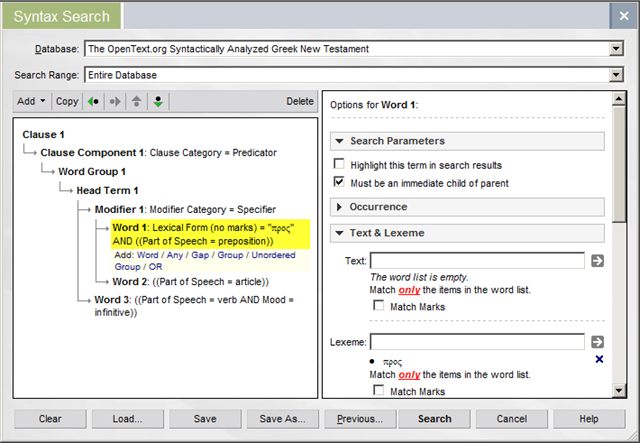Open the Database dropdown list
Screen dimensions: 640x443
[x=616, y=48]
